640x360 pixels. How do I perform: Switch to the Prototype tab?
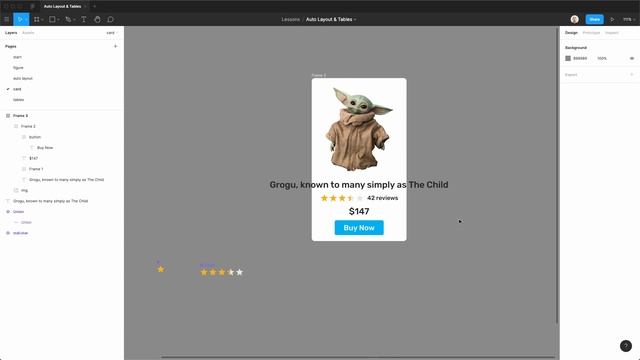coord(591,33)
